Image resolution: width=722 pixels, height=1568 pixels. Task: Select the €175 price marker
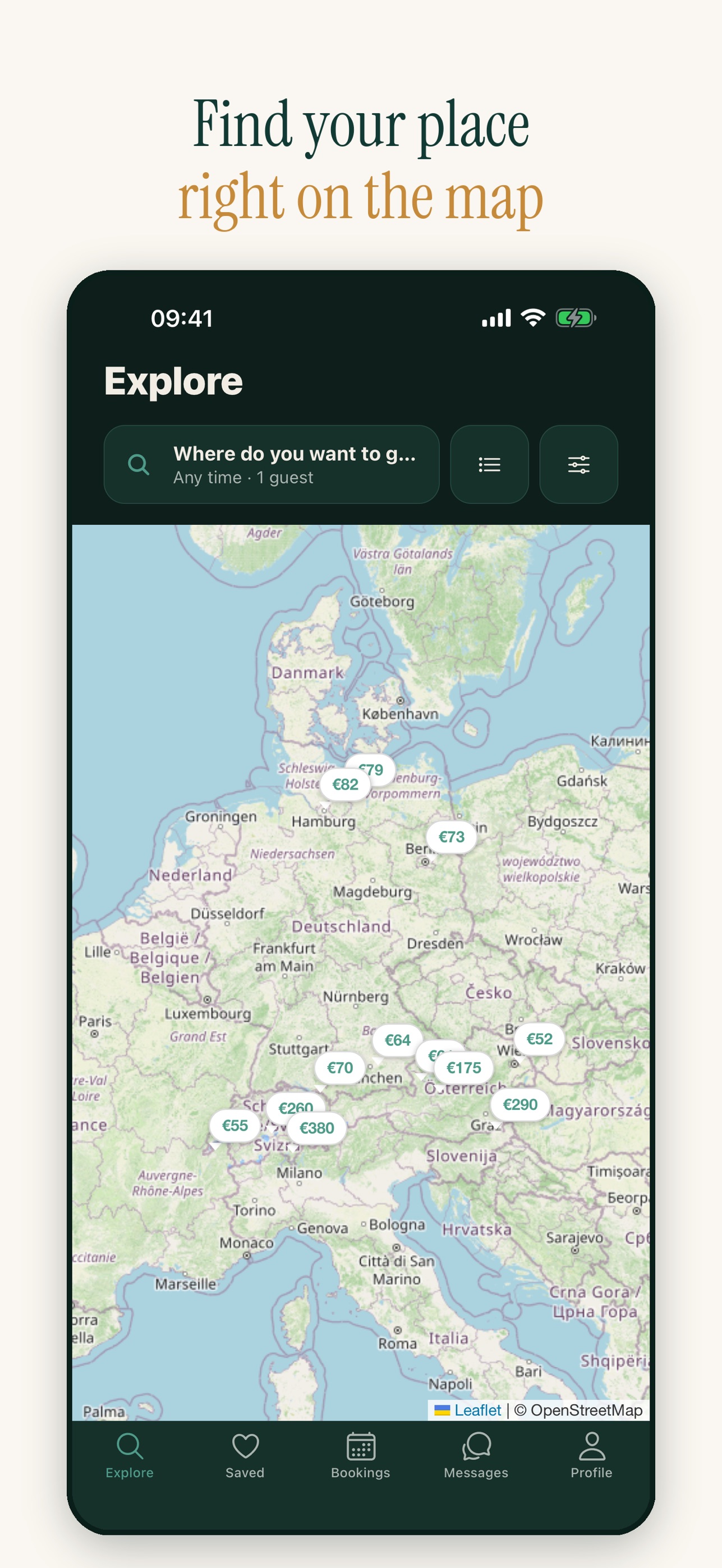pos(464,1068)
